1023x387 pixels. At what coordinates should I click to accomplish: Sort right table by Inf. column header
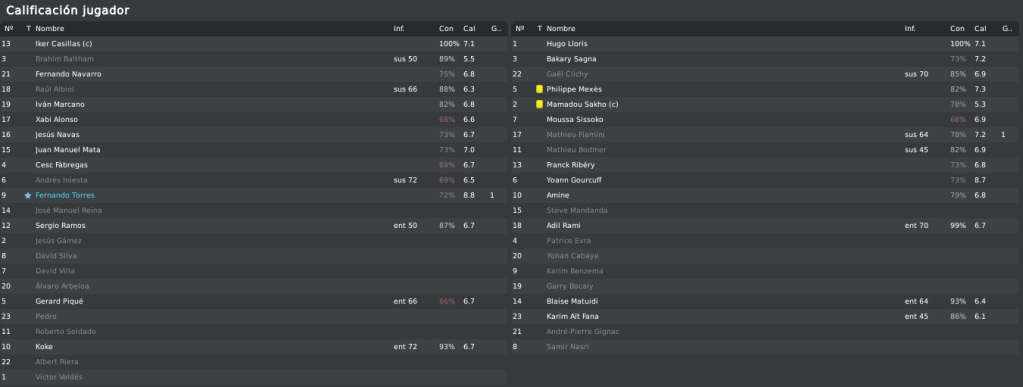coord(909,29)
